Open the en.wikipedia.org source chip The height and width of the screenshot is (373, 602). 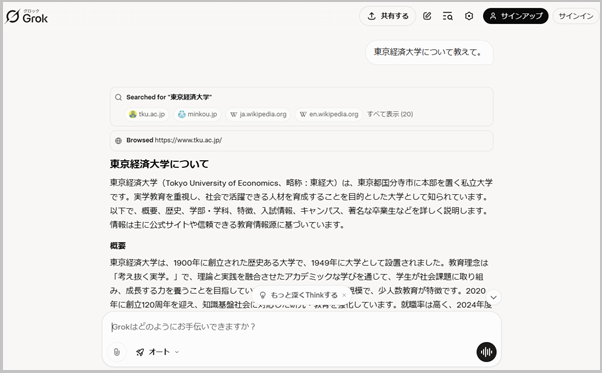(329, 114)
